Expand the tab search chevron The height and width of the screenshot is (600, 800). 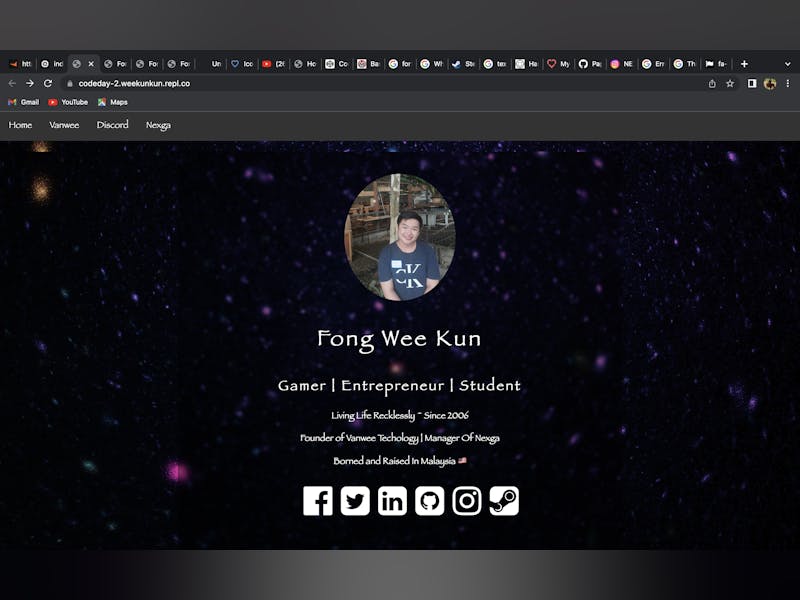(788, 64)
